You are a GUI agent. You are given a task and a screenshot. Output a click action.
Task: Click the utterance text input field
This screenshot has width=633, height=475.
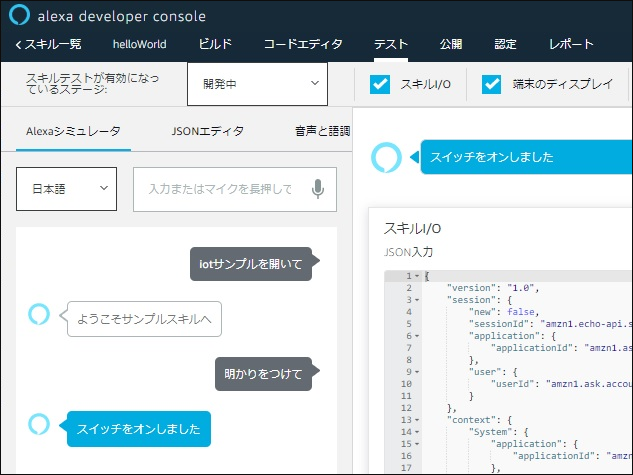click(235, 189)
